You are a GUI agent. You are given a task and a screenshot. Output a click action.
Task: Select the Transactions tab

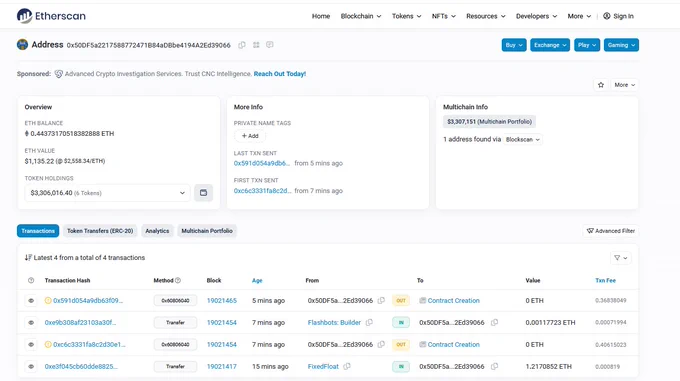tap(38, 231)
